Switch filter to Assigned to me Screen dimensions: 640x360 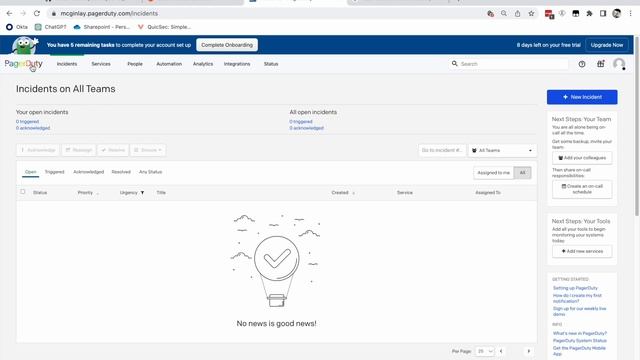[493, 173]
